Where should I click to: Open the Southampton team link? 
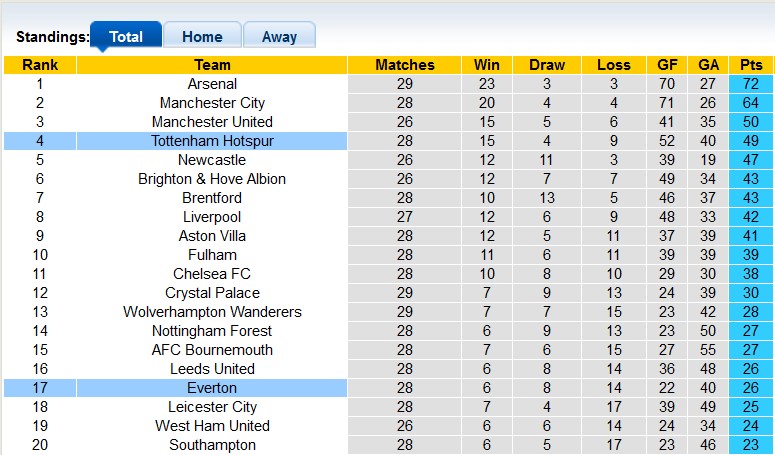(x=212, y=445)
